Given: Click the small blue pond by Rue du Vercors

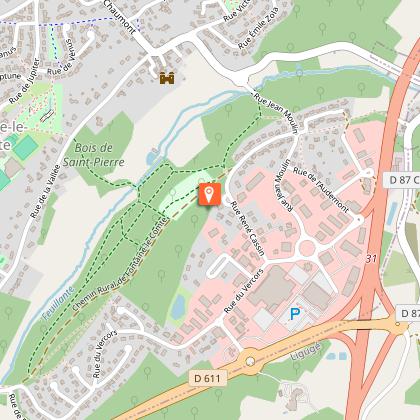Looking at the screenshot, I should (178, 306).
